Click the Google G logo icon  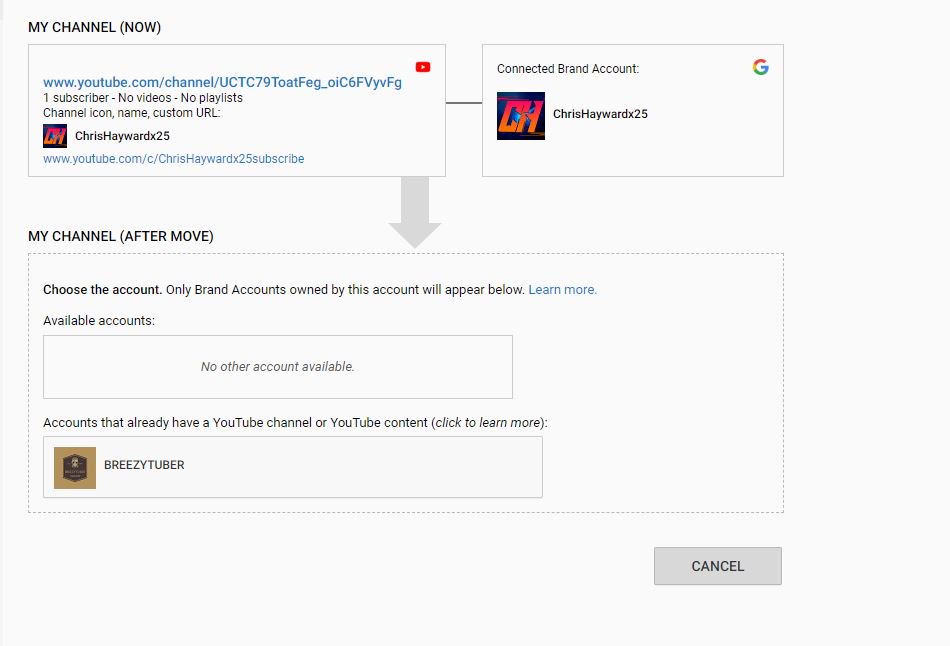pos(760,67)
